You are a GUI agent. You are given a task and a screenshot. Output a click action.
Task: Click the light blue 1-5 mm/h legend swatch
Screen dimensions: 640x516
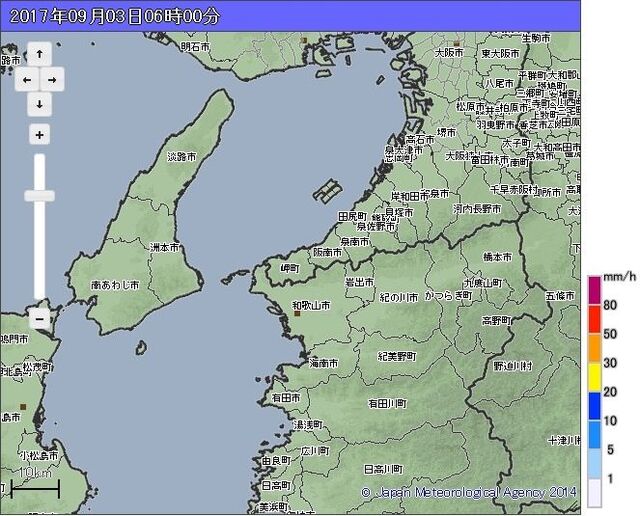(594, 464)
